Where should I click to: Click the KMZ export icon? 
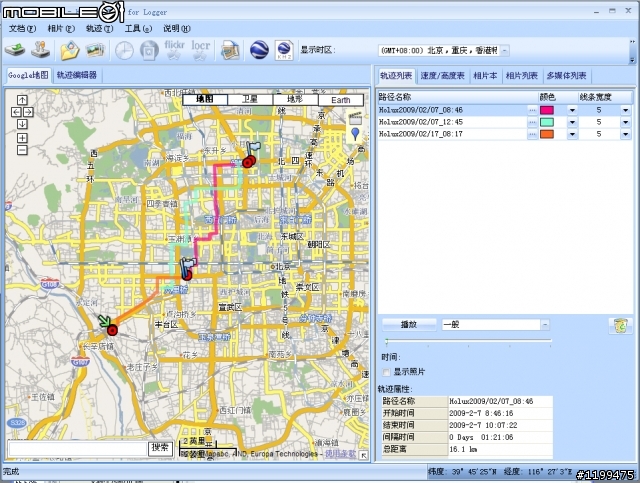284,51
